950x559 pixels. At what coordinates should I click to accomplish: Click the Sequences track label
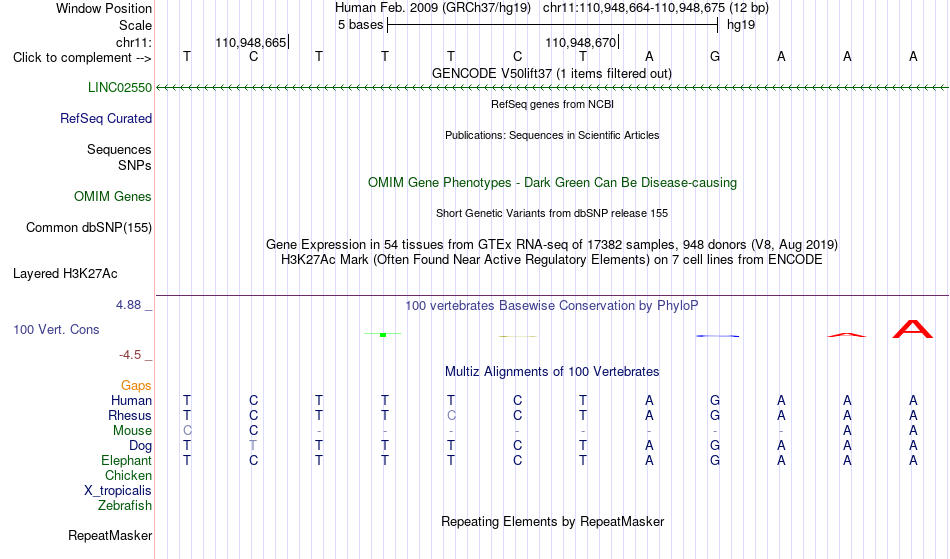coord(119,149)
